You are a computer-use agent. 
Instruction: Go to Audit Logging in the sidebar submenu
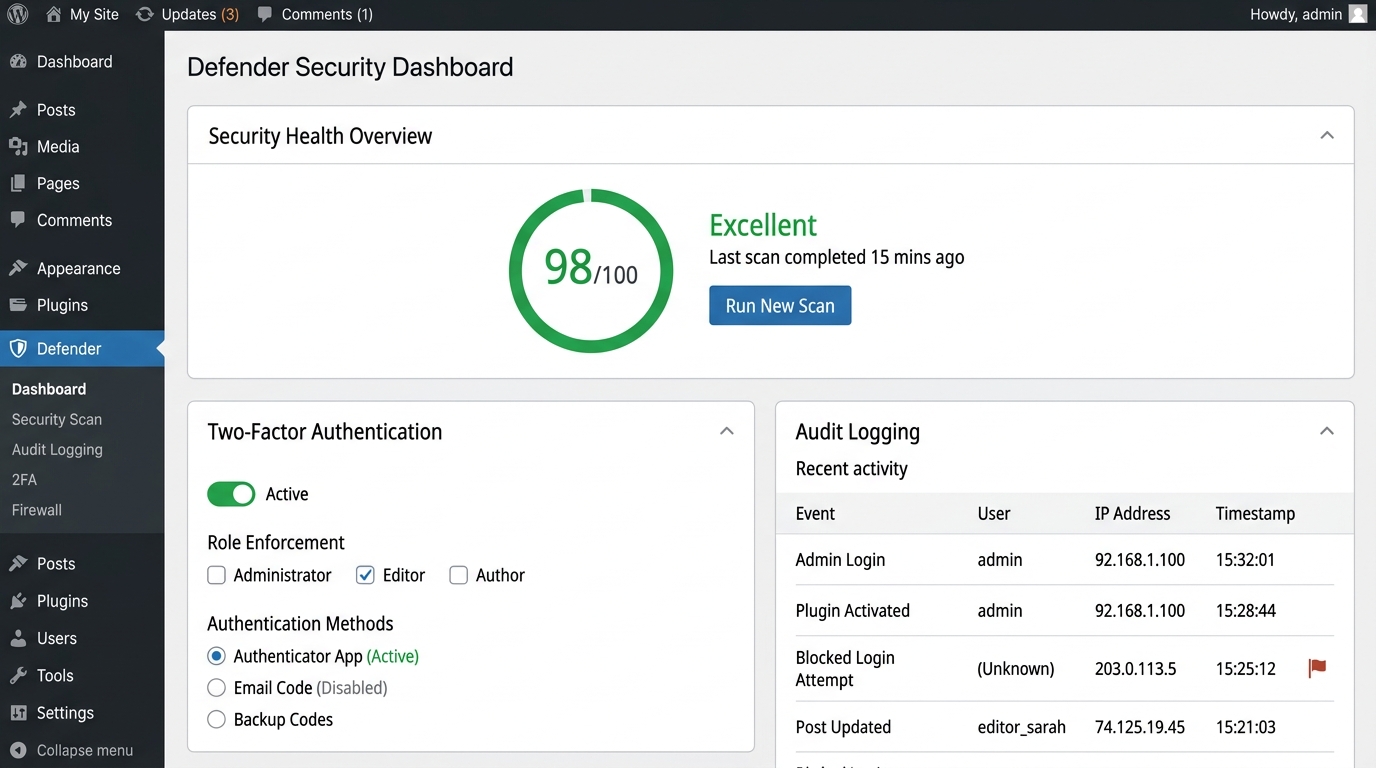pos(57,449)
